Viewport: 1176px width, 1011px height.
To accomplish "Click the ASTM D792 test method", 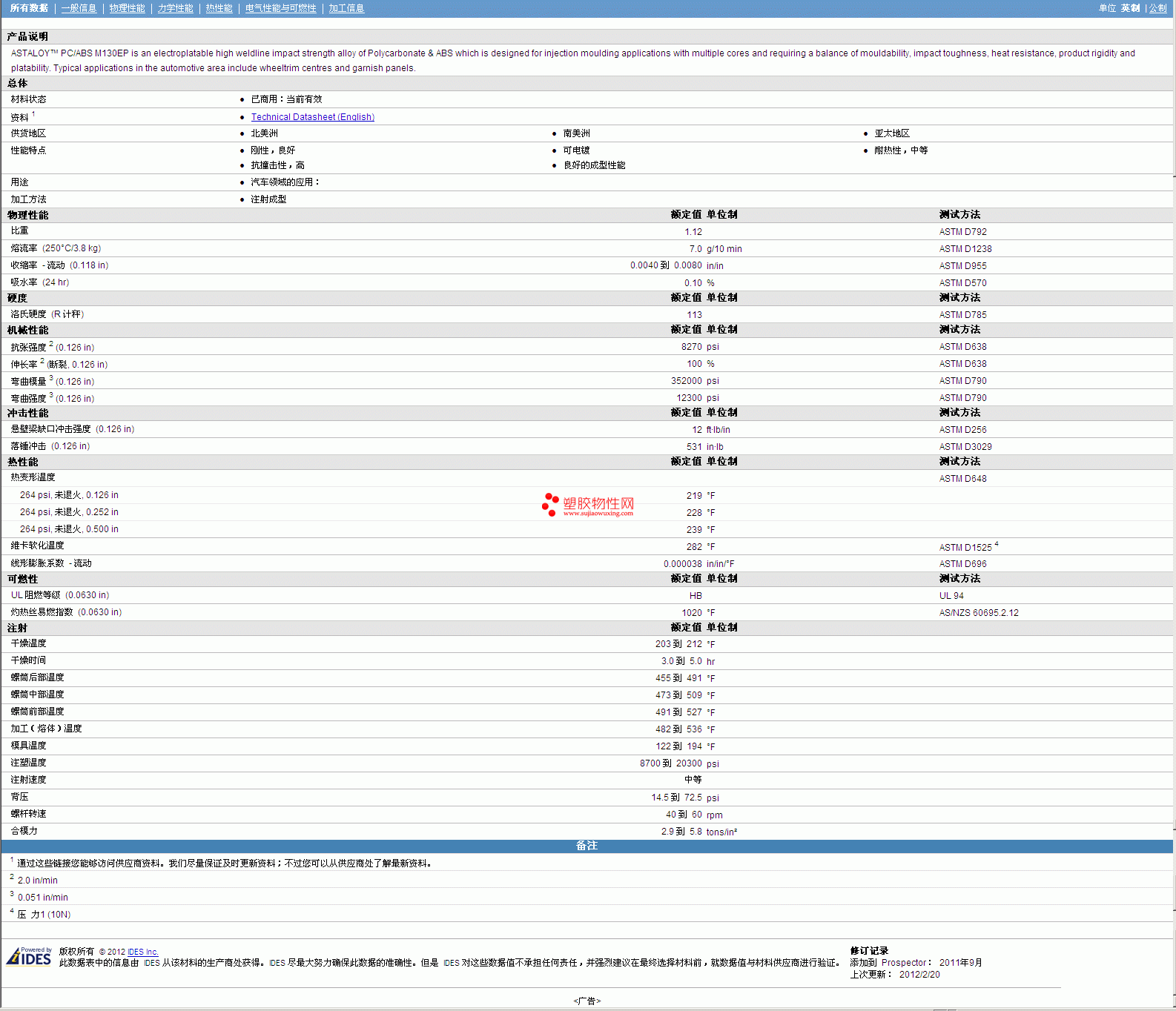I will (x=962, y=232).
